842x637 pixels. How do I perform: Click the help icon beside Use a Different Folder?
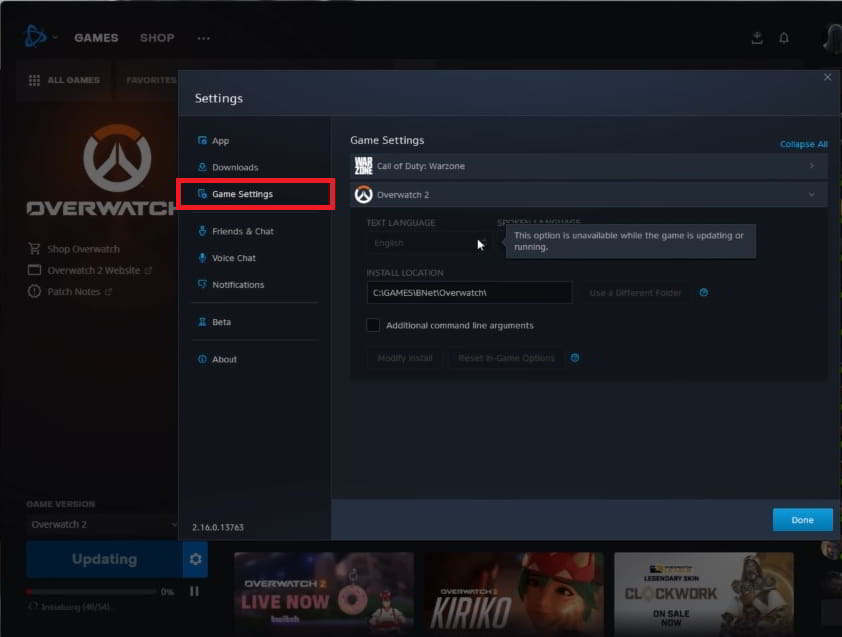703,292
